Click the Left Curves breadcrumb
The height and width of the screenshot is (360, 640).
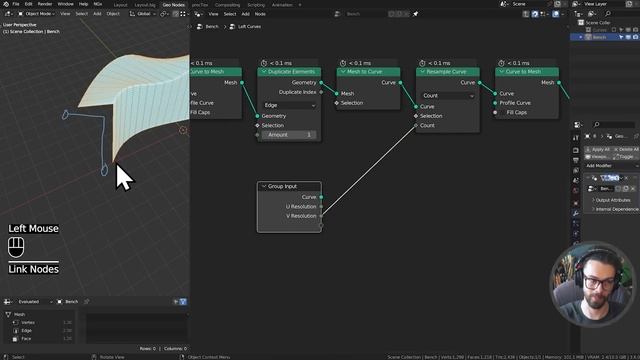[x=245, y=27]
